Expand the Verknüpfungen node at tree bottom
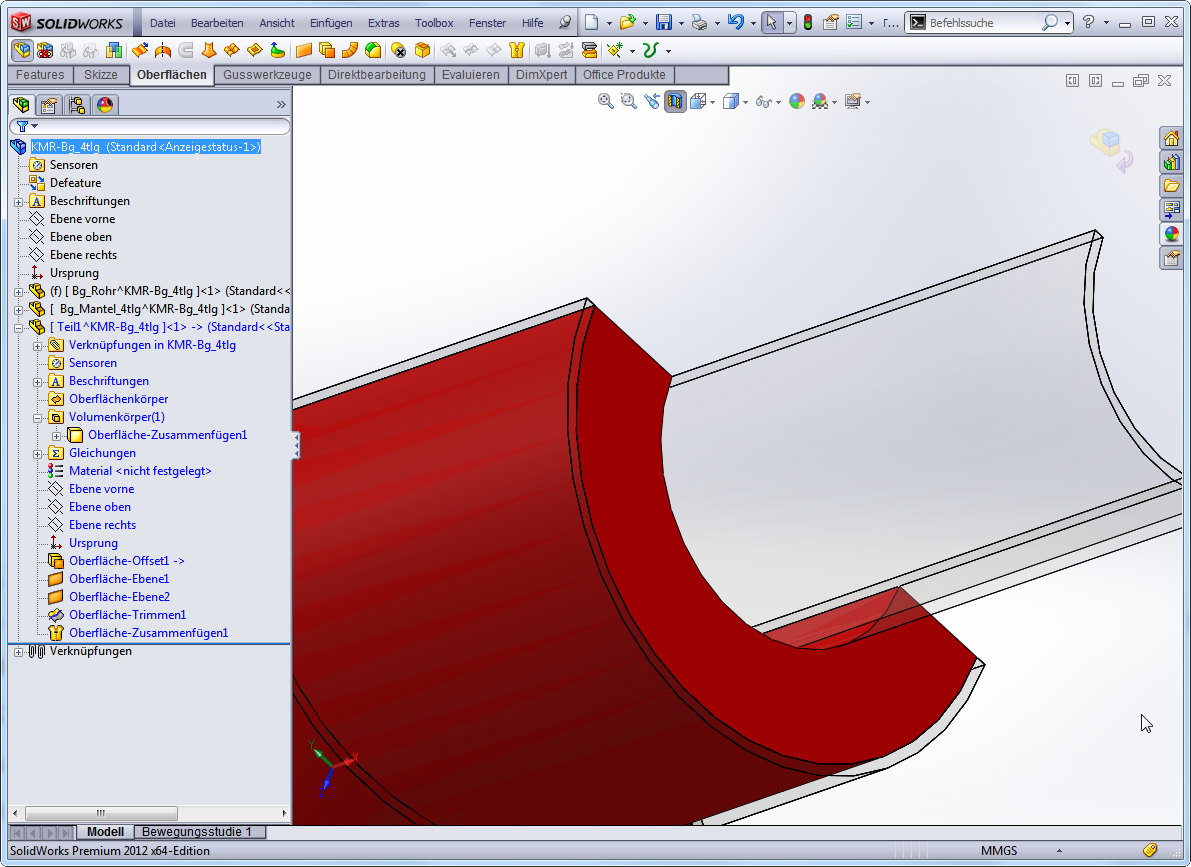This screenshot has width=1191, height=867. point(19,651)
